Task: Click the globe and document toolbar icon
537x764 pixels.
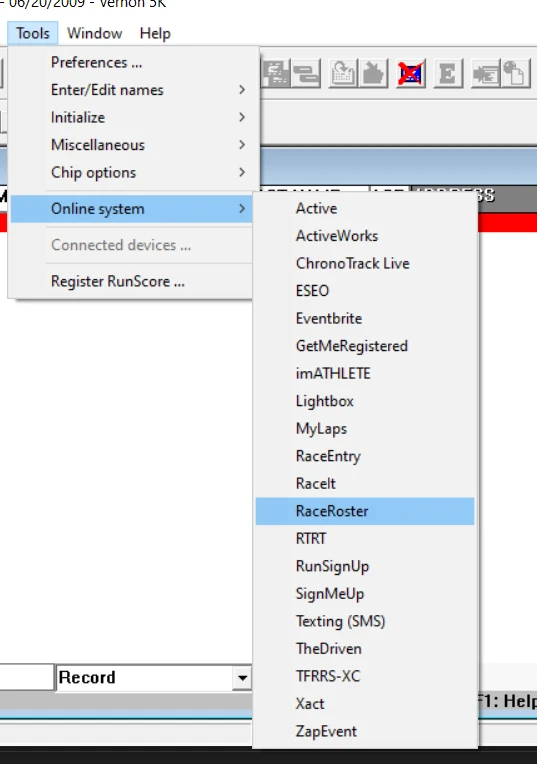Action: (x=516, y=74)
